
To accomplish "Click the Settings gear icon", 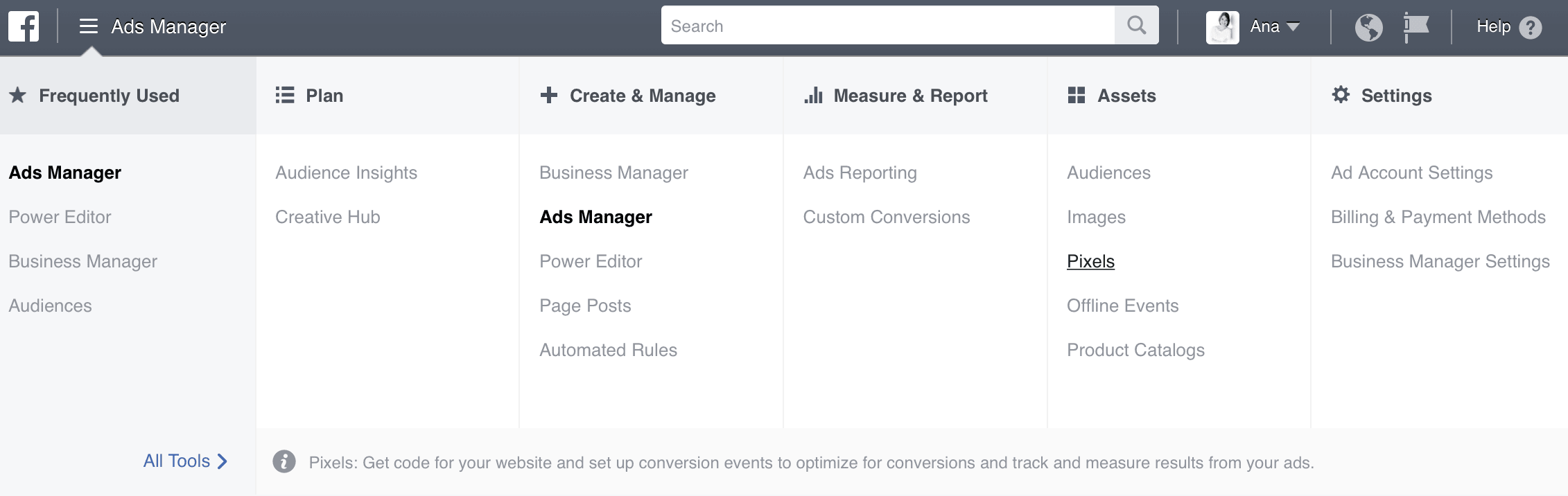I will 1341,94.
